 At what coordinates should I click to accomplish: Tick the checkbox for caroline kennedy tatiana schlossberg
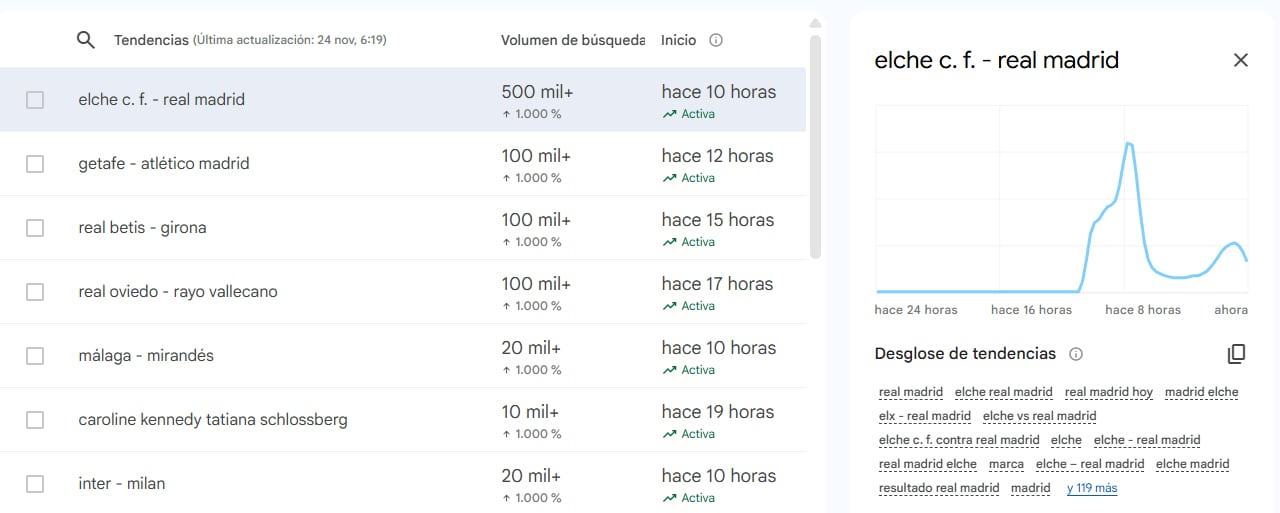point(35,420)
